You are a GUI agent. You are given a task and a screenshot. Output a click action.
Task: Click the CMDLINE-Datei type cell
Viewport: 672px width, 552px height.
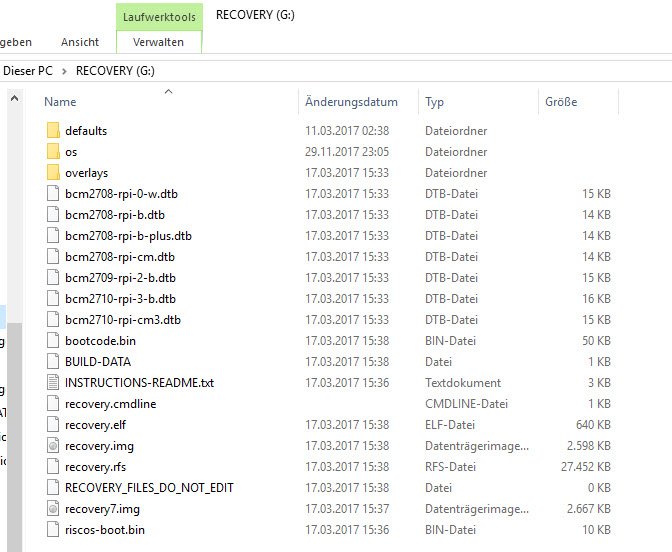[466, 404]
